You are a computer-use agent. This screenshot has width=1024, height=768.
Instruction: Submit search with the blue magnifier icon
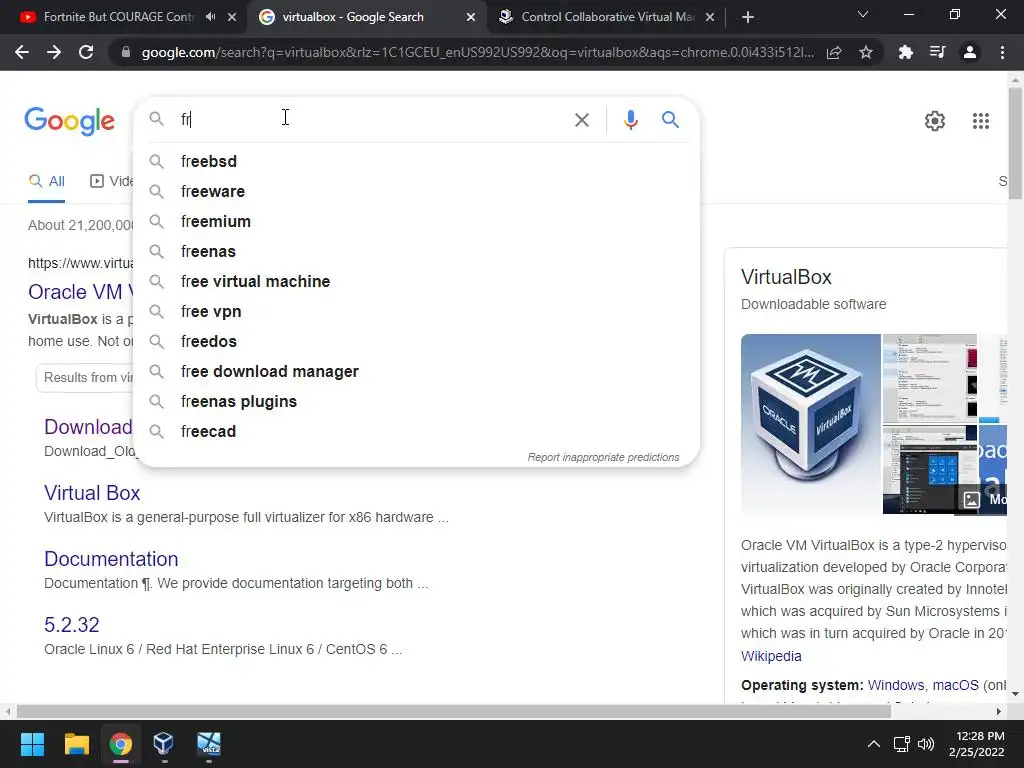(670, 120)
